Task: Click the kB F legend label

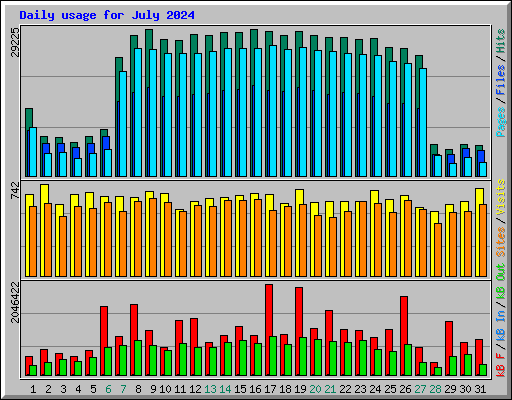Action: tap(501, 364)
